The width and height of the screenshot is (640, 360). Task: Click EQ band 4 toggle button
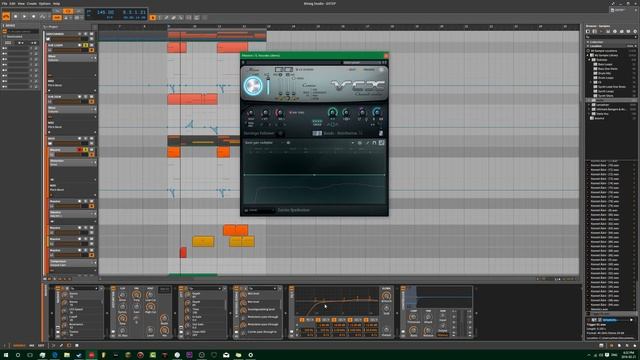coord(350,320)
